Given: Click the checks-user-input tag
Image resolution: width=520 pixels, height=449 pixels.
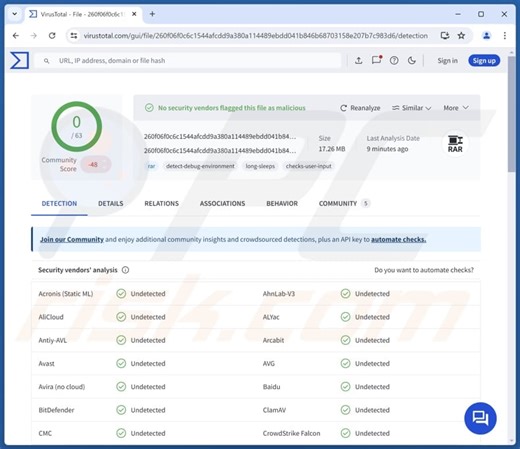Looking at the screenshot, I should coord(309,166).
